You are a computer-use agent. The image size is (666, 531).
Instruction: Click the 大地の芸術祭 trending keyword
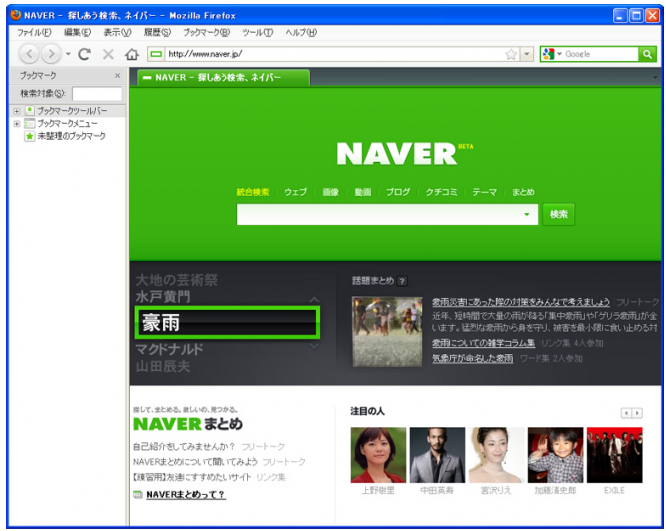coord(177,280)
